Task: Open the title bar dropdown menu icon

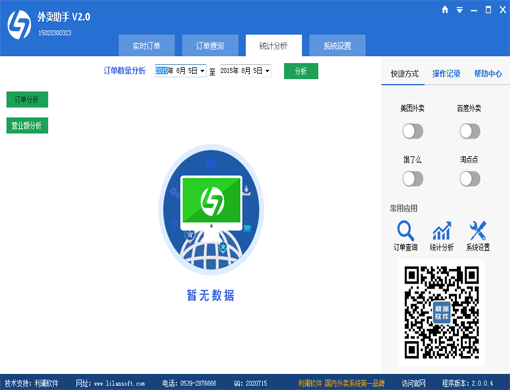Action: [x=459, y=10]
